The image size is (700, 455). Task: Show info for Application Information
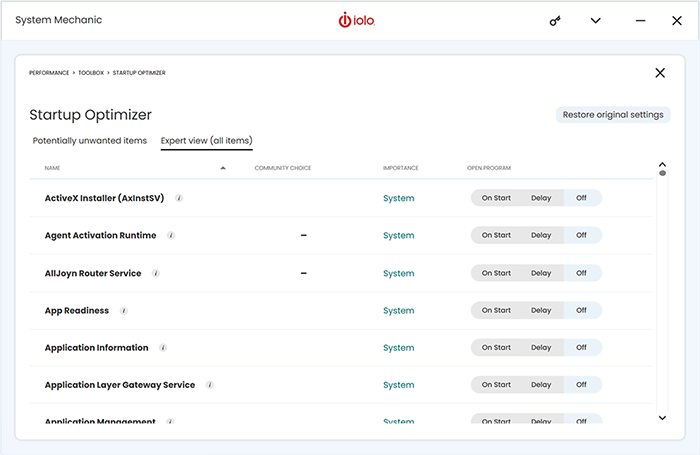(x=163, y=348)
